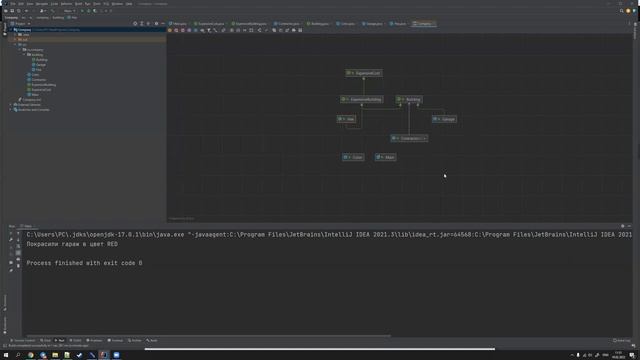Click Search Everywhere magnifier icon top right
The image size is (640, 360).
tap(622, 11)
